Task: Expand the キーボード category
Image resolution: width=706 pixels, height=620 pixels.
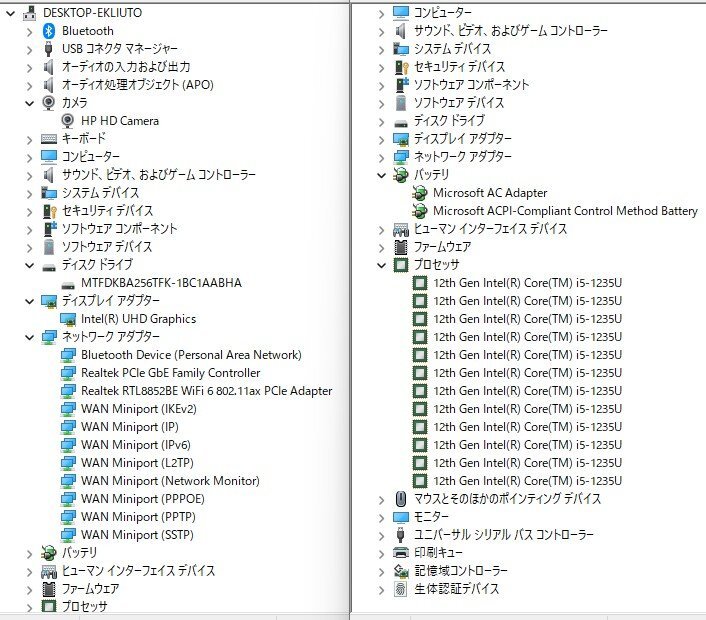Action: pos(29,140)
